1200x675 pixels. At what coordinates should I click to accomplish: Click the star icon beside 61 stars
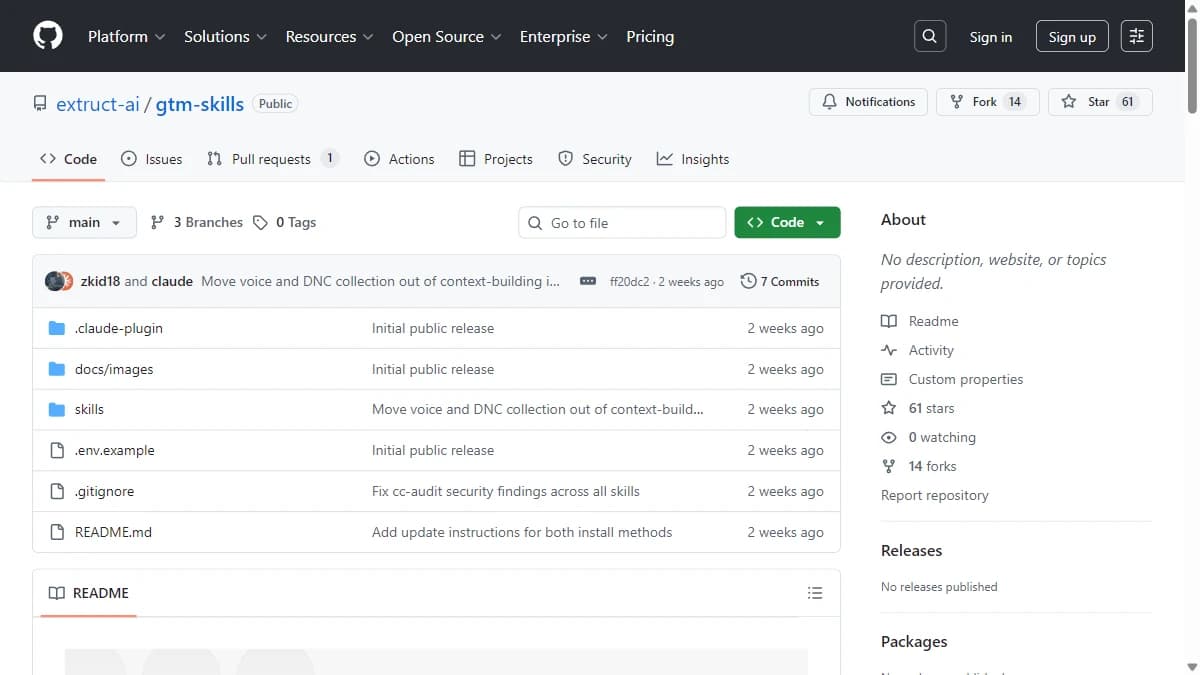[x=889, y=408]
